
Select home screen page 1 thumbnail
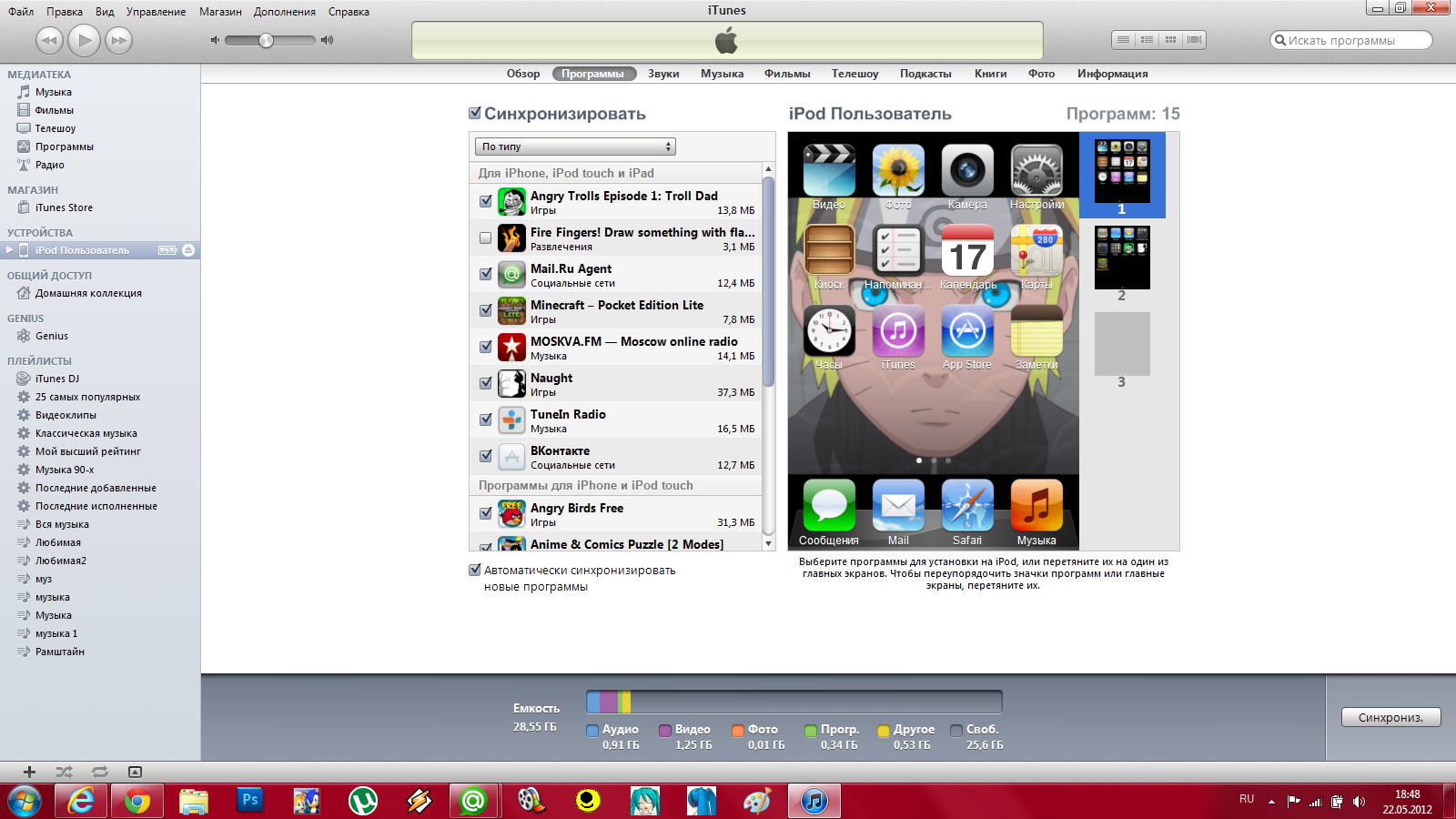[x=1122, y=175]
